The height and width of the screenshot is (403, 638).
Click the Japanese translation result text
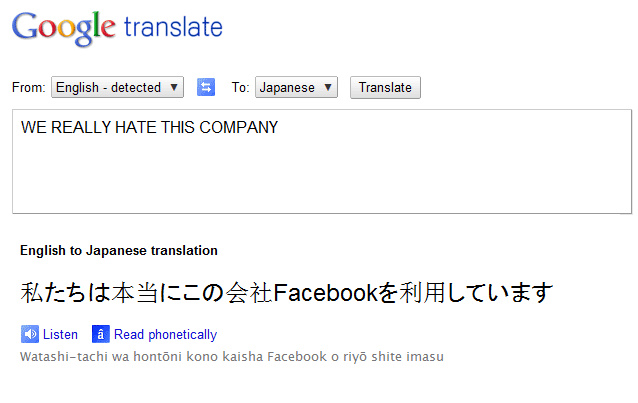point(286,293)
